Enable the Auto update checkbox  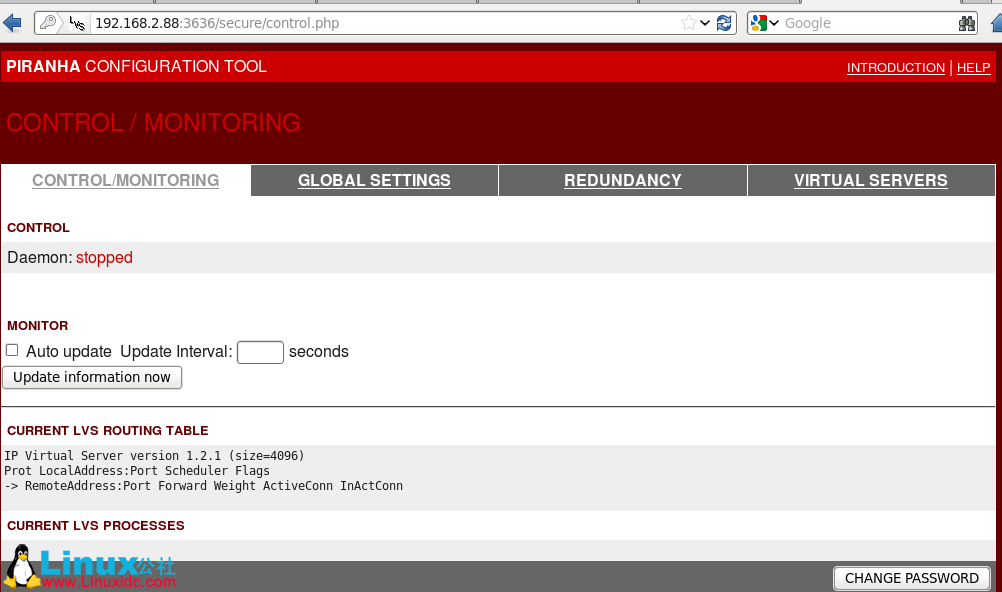click(x=12, y=351)
